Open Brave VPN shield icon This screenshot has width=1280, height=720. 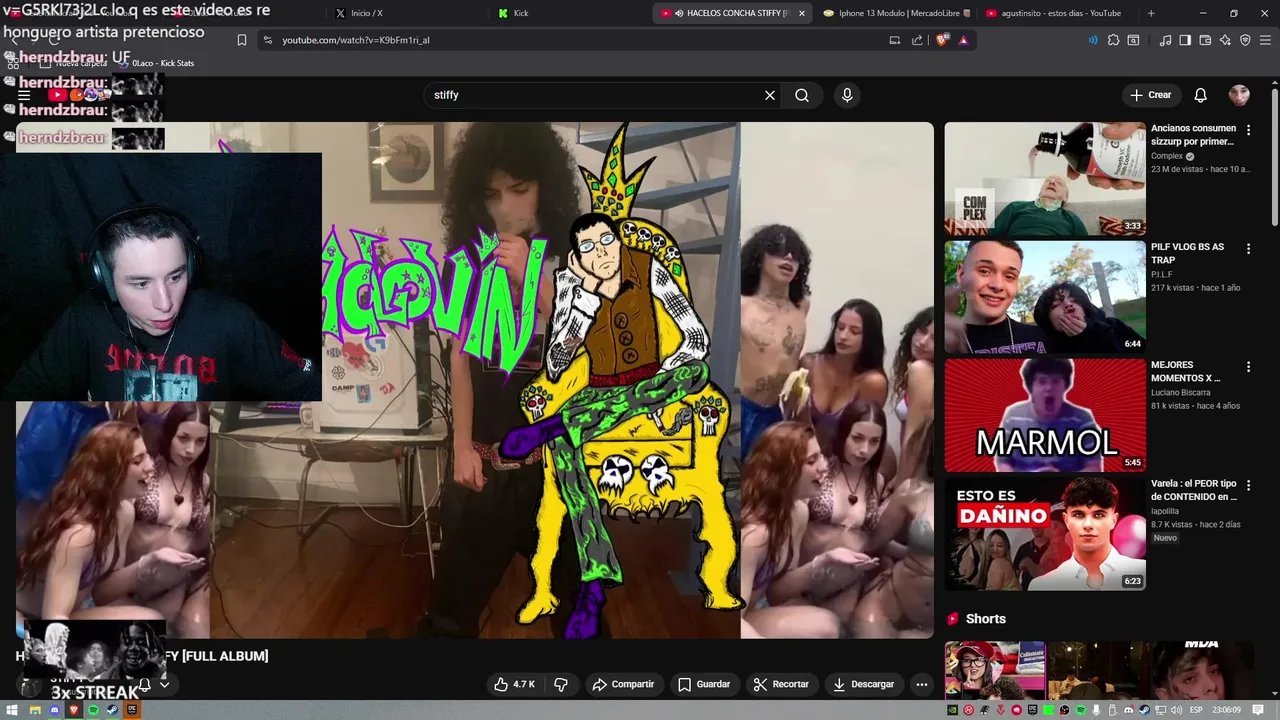tap(1245, 40)
